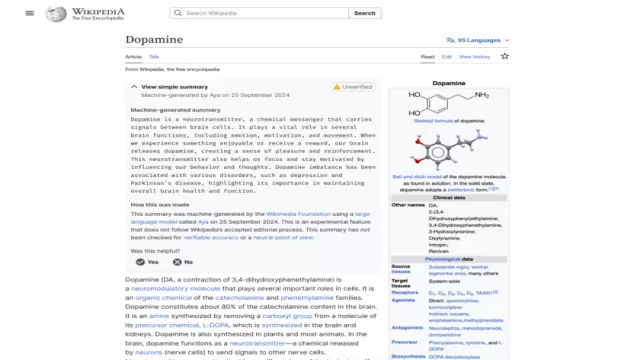Click the Unverified warning triangle icon
The height and width of the screenshot is (360, 640).
(x=337, y=87)
